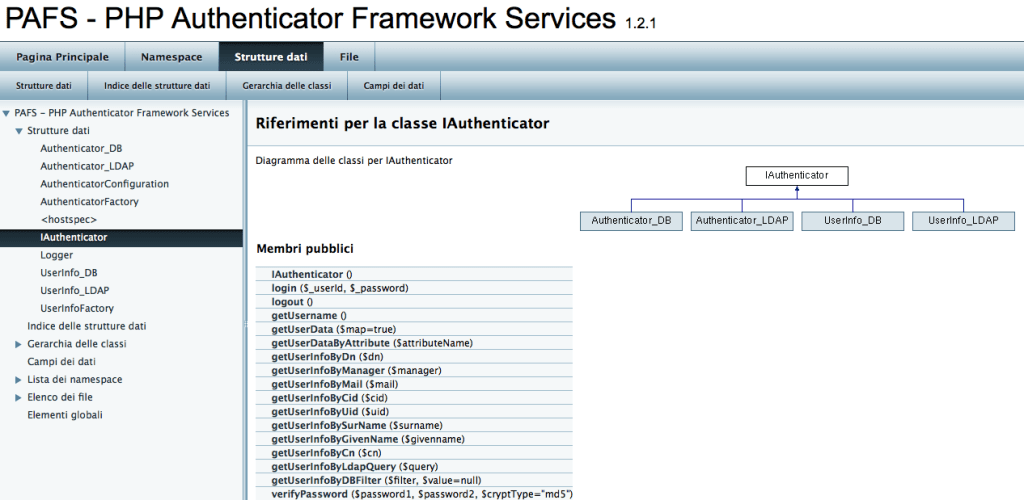Open Elementi globali tree item
This screenshot has width=1024, height=500.
click(x=65, y=414)
